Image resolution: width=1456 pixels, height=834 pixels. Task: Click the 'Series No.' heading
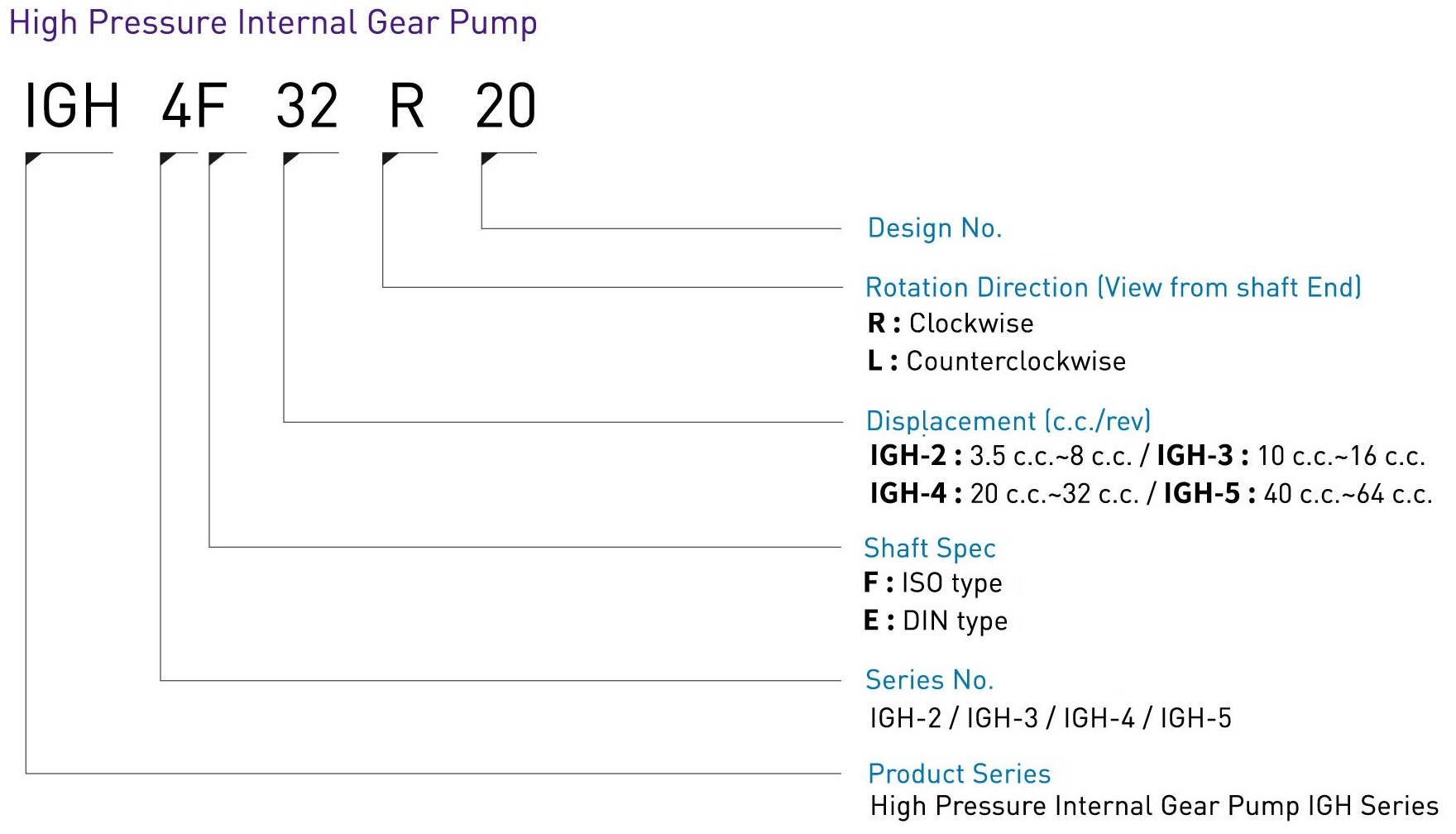point(929,680)
